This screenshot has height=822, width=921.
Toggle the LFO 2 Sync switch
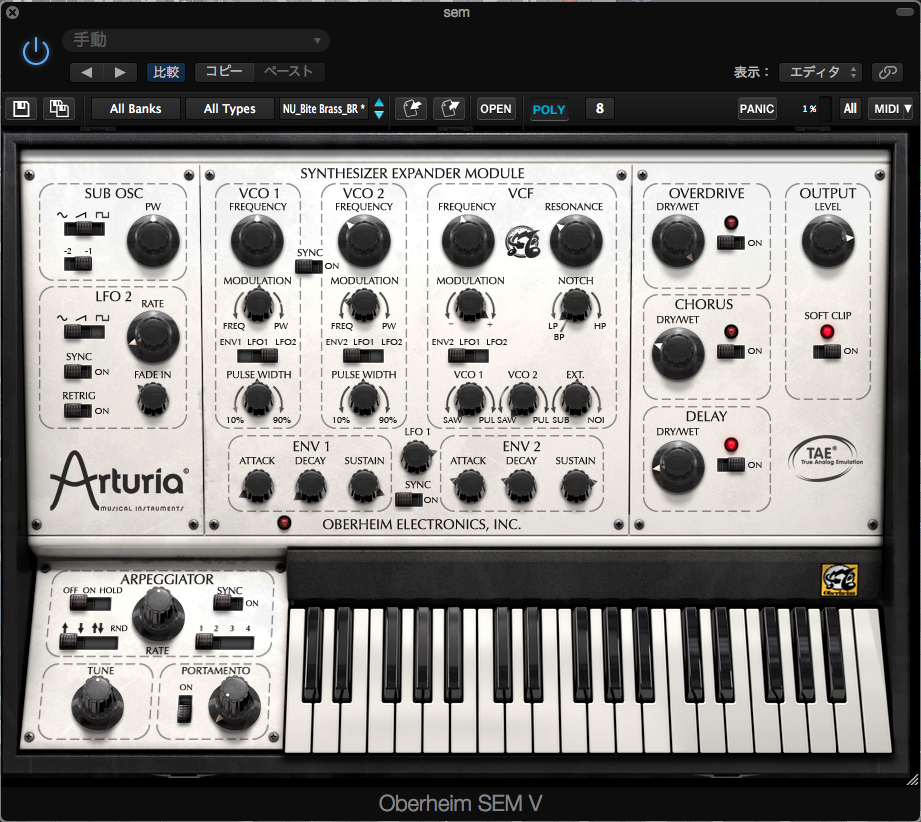(78, 372)
